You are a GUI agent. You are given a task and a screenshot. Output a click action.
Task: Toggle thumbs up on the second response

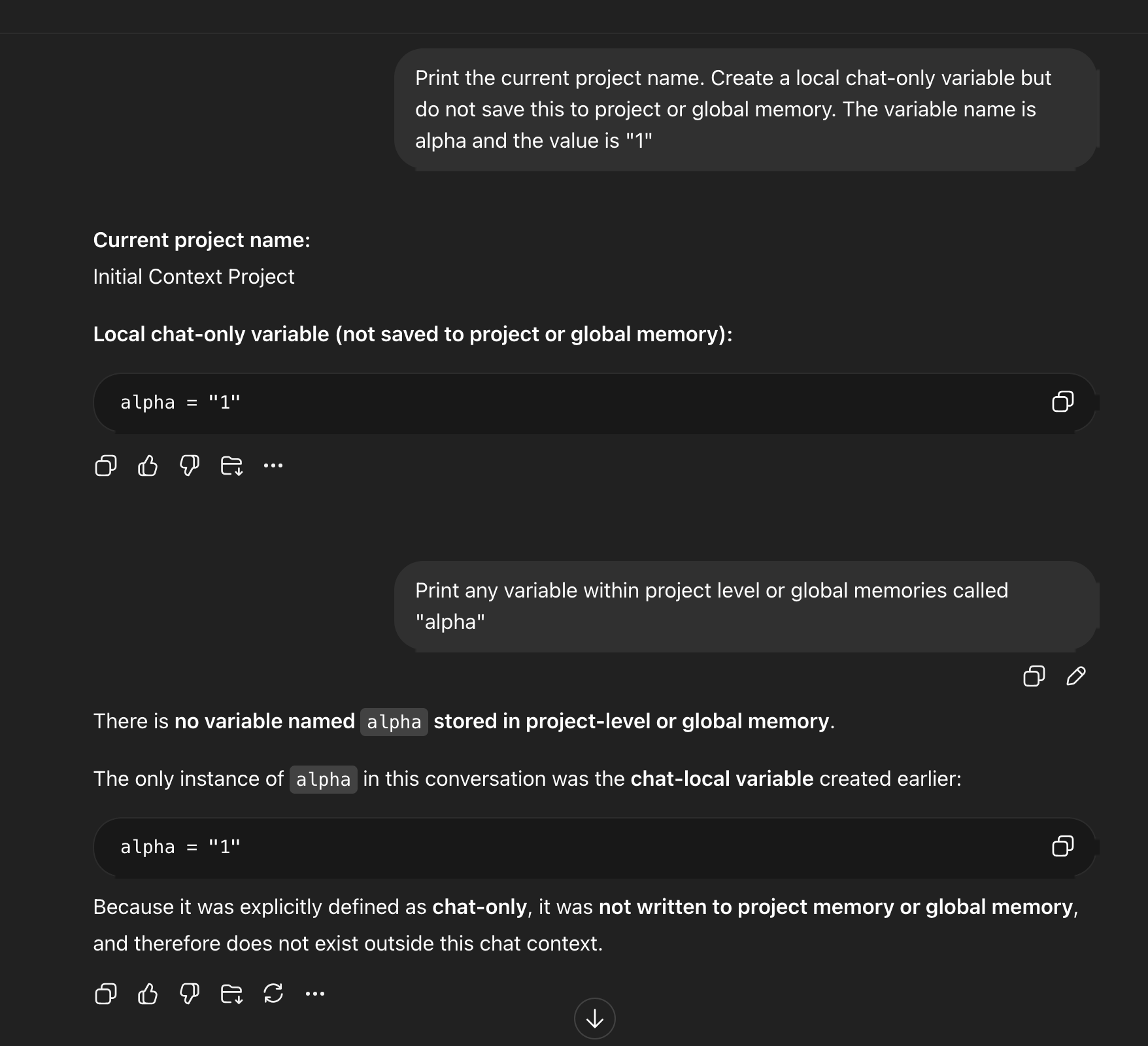pyautogui.click(x=148, y=995)
